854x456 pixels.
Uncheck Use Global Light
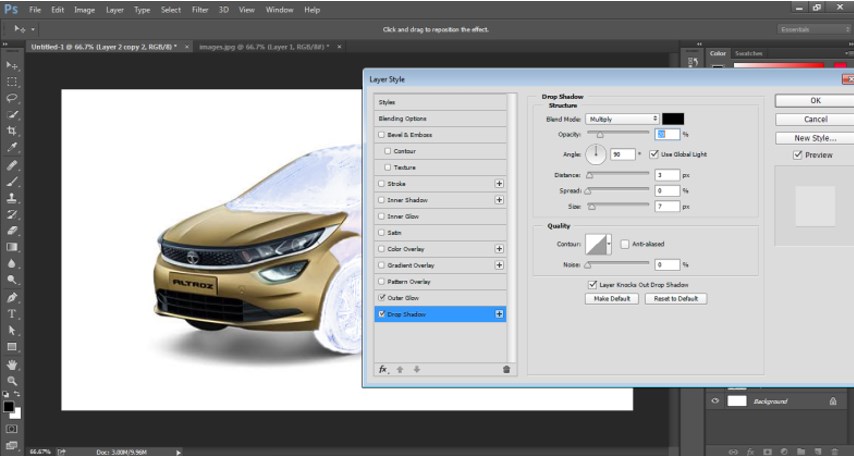click(x=653, y=154)
